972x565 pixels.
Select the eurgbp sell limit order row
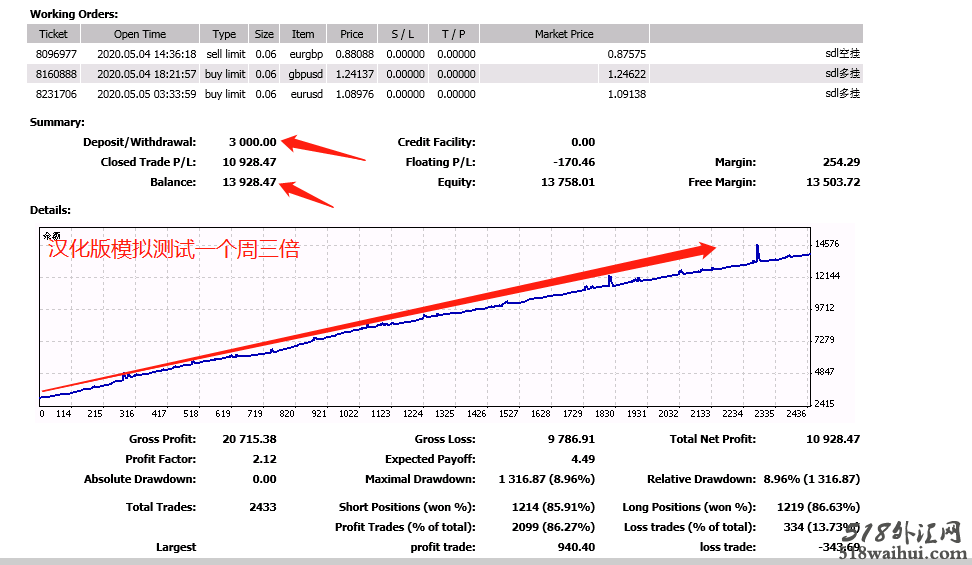(x=300, y=54)
